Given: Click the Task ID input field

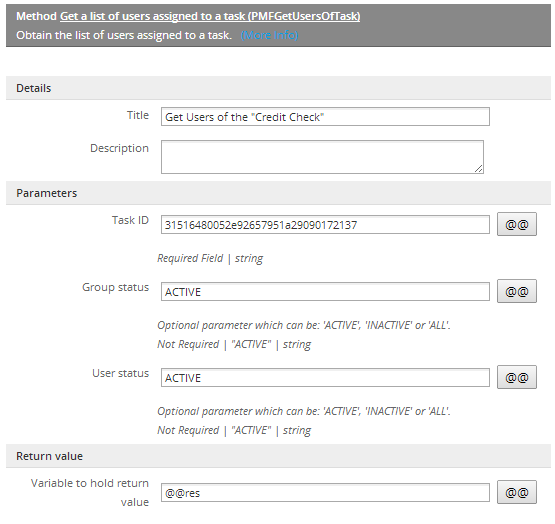Looking at the screenshot, I should pyautogui.click(x=325, y=225).
